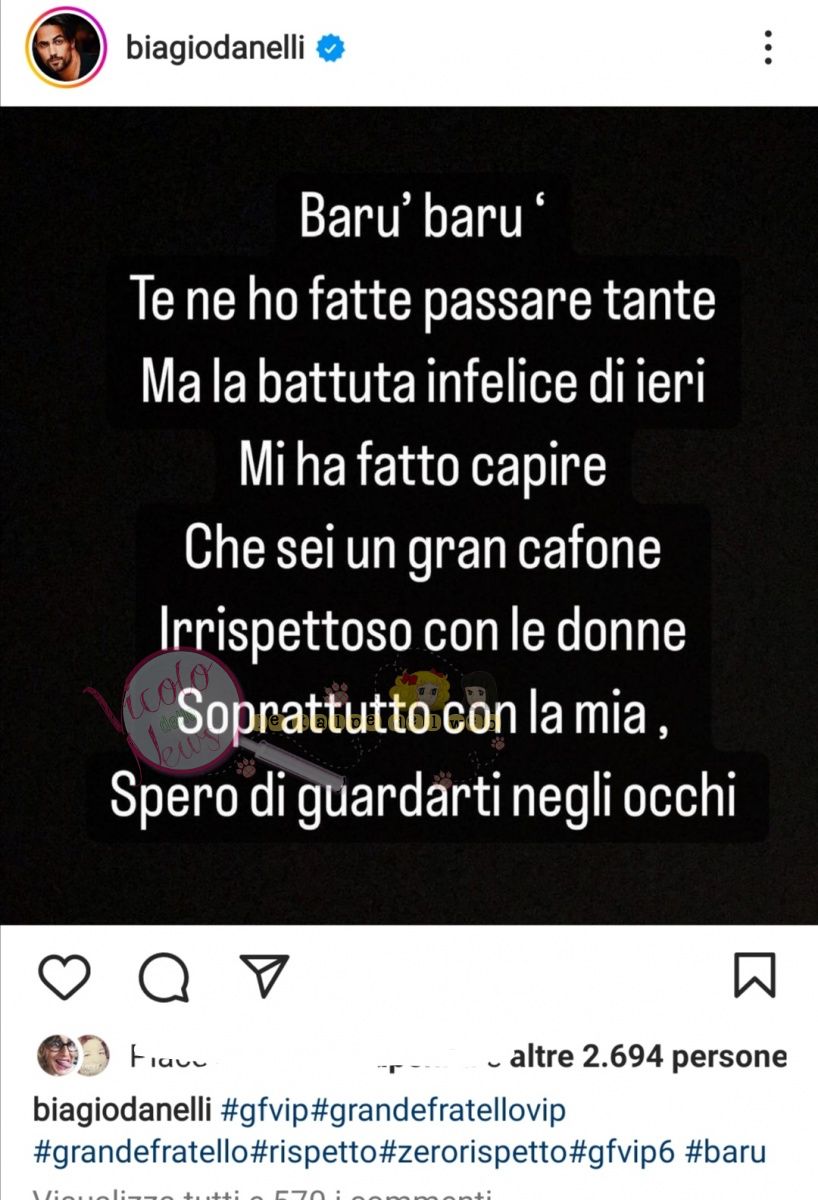Tap biagiodanelli username in caption
Viewport: 818px width, 1200px height.
click(122, 1110)
